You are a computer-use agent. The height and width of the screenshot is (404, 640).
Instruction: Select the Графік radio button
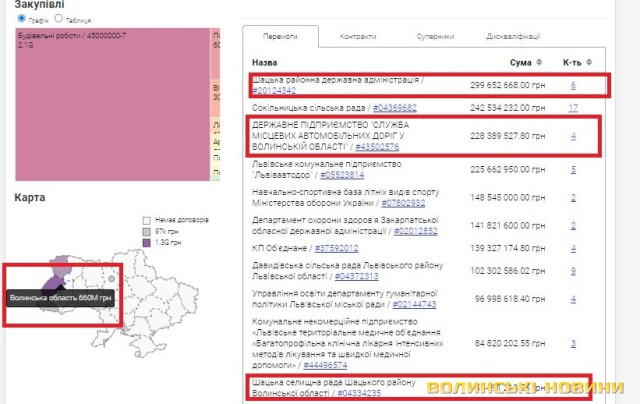coord(23,18)
